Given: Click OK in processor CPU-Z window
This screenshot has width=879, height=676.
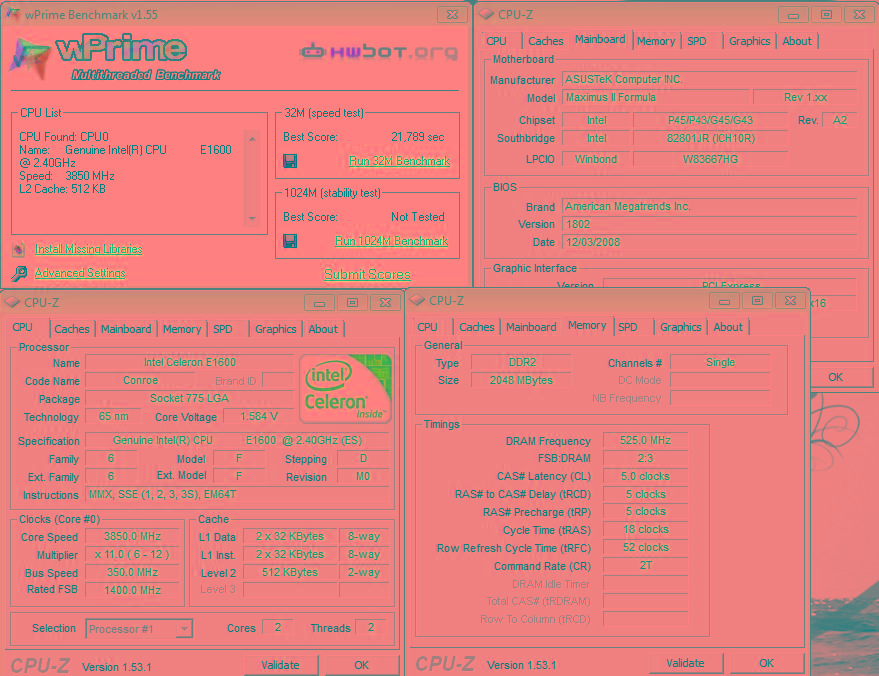Looking at the screenshot, I should click(x=362, y=665).
